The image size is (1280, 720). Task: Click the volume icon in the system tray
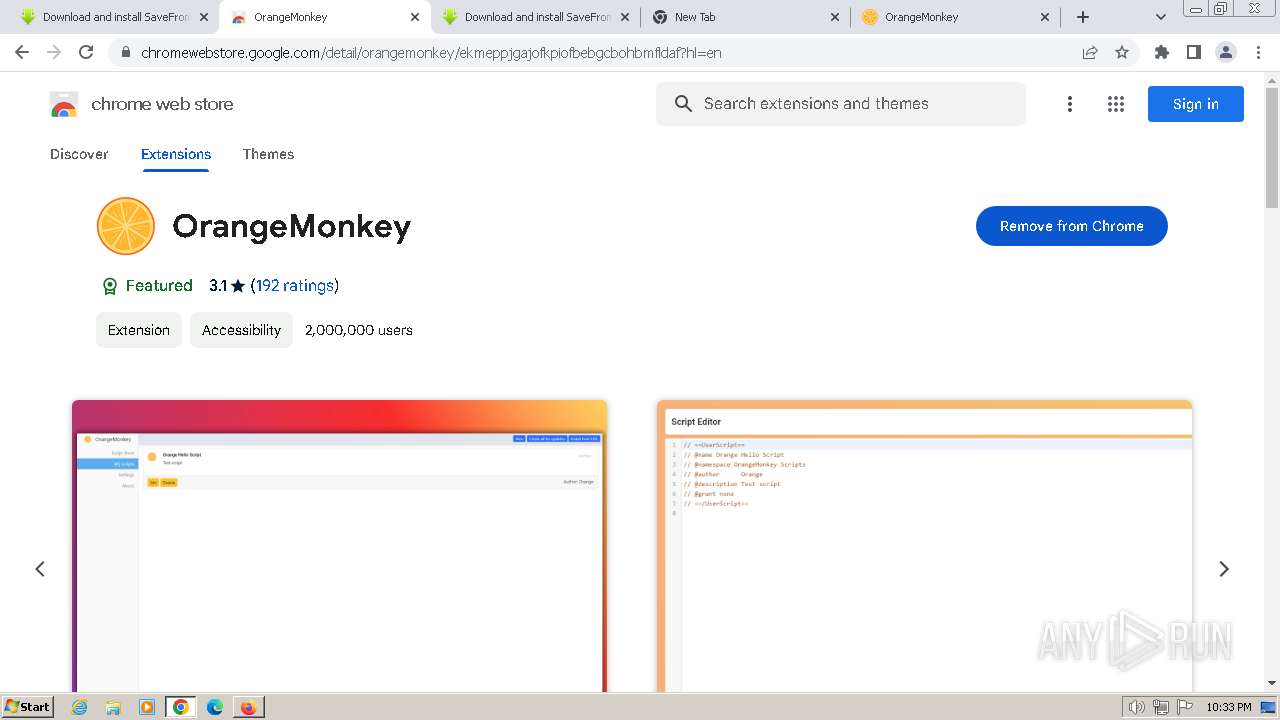tap(1136, 707)
